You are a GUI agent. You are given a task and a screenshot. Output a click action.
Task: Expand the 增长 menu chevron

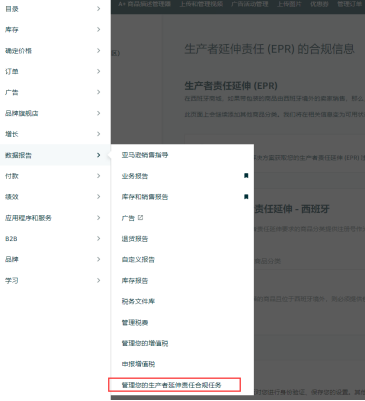[x=98, y=134]
